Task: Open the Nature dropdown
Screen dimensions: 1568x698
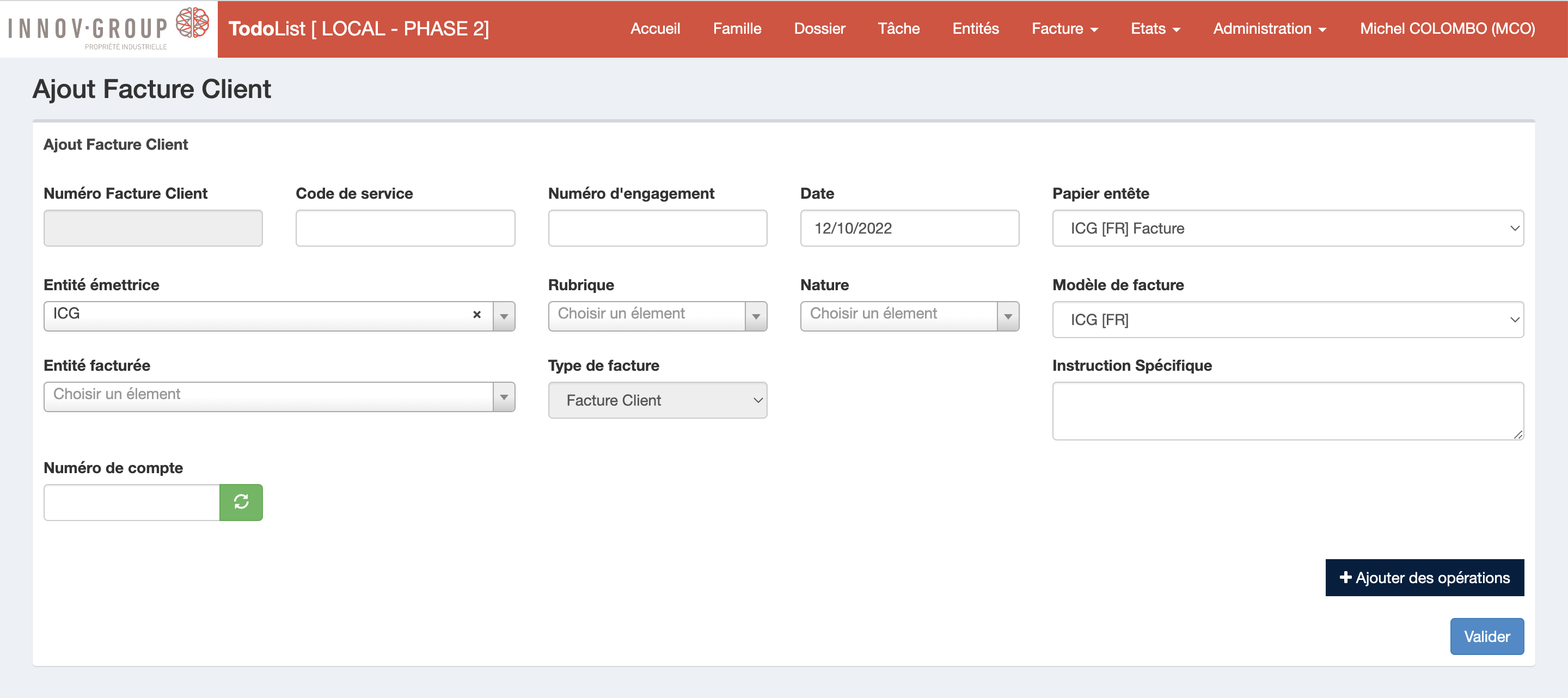Action: point(909,316)
